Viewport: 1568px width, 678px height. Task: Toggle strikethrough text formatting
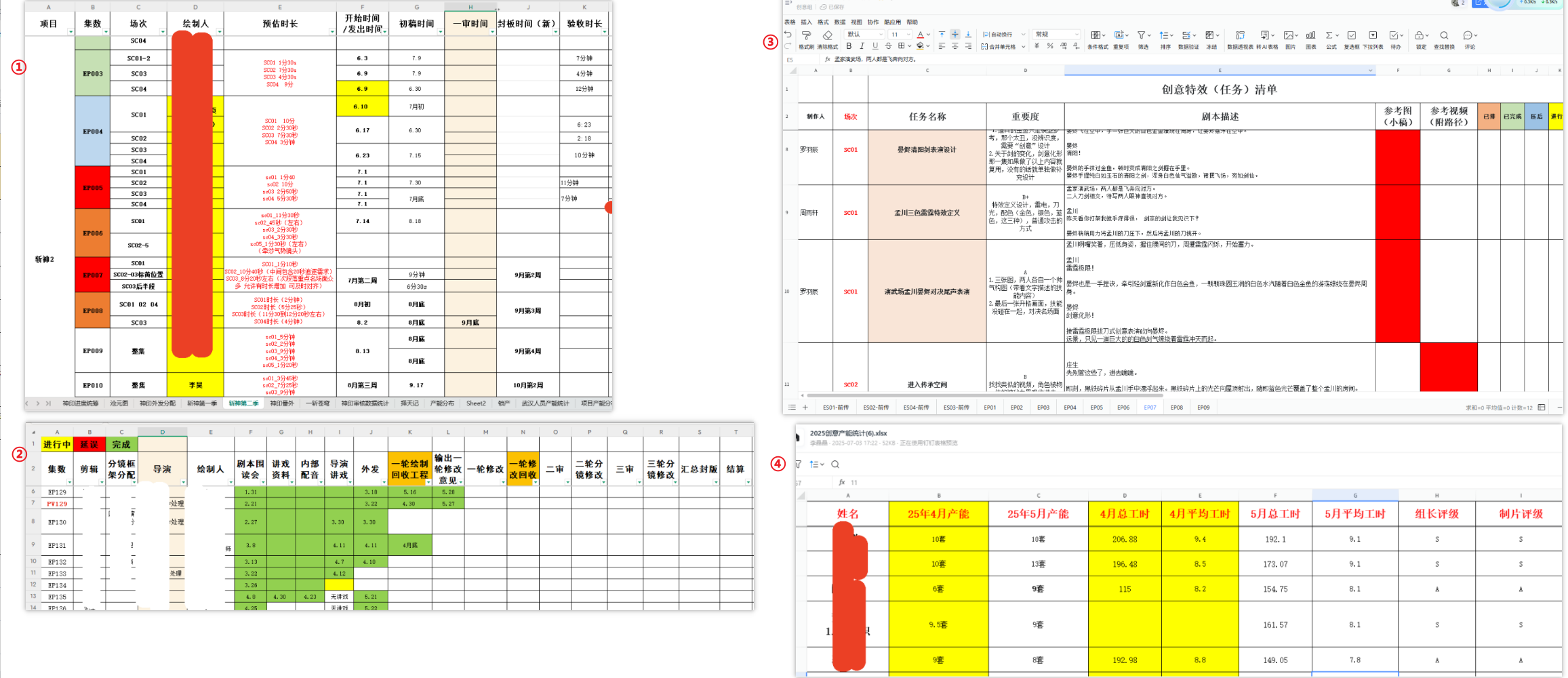pyautogui.click(x=888, y=46)
